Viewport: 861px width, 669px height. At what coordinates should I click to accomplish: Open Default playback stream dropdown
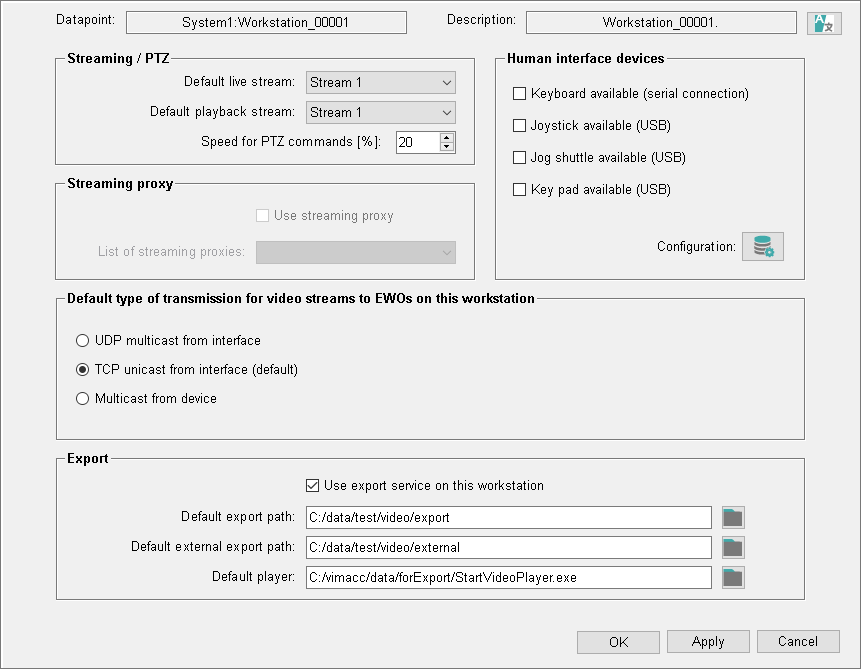point(380,113)
